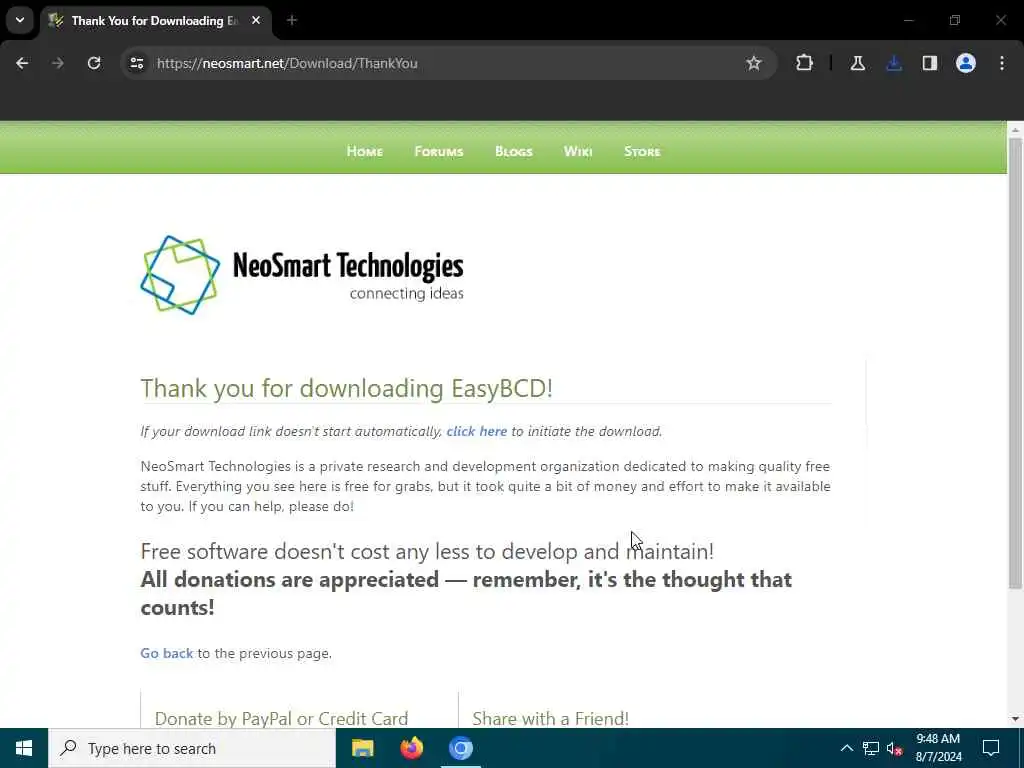1024x768 pixels.
Task: Click the Chrome taskbar icon
Action: [x=460, y=748]
